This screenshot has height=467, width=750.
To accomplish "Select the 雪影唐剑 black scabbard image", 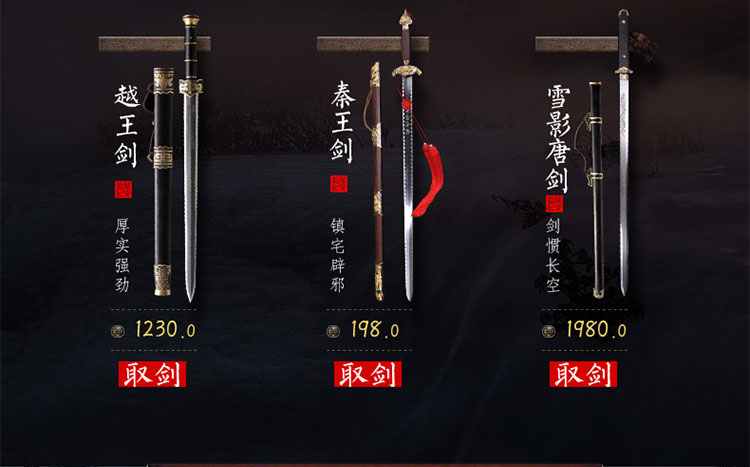I will tap(596, 189).
